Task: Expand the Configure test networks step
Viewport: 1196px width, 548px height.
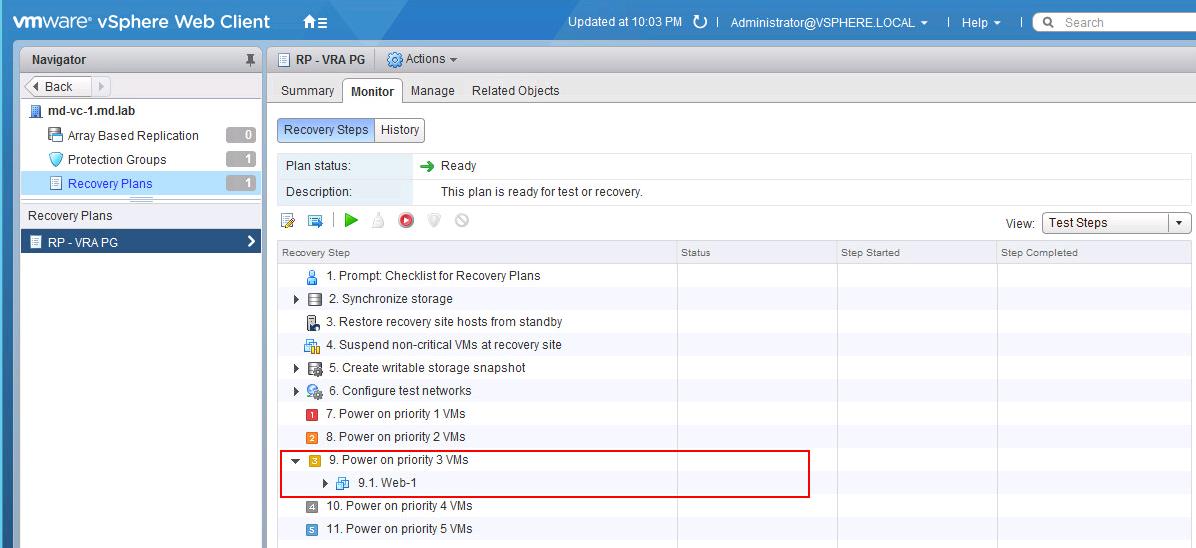Action: pyautogui.click(x=297, y=392)
